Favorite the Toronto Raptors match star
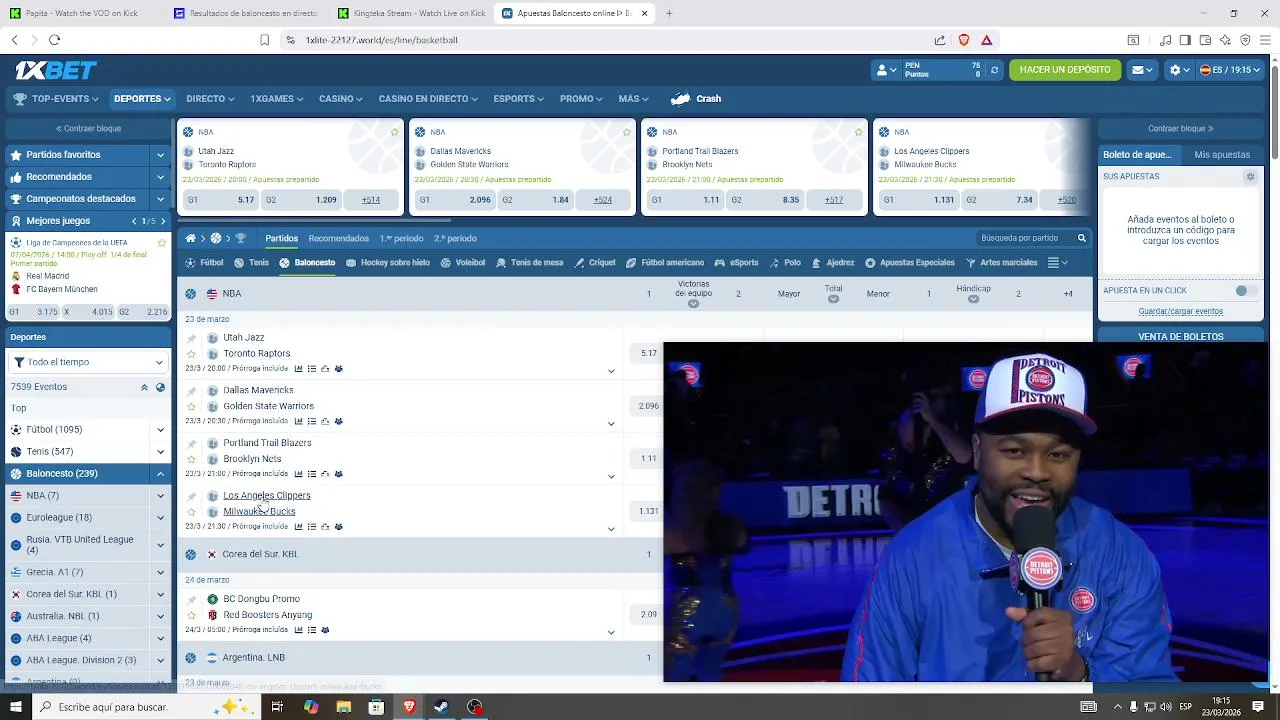Image resolution: width=1280 pixels, height=720 pixels. point(191,354)
